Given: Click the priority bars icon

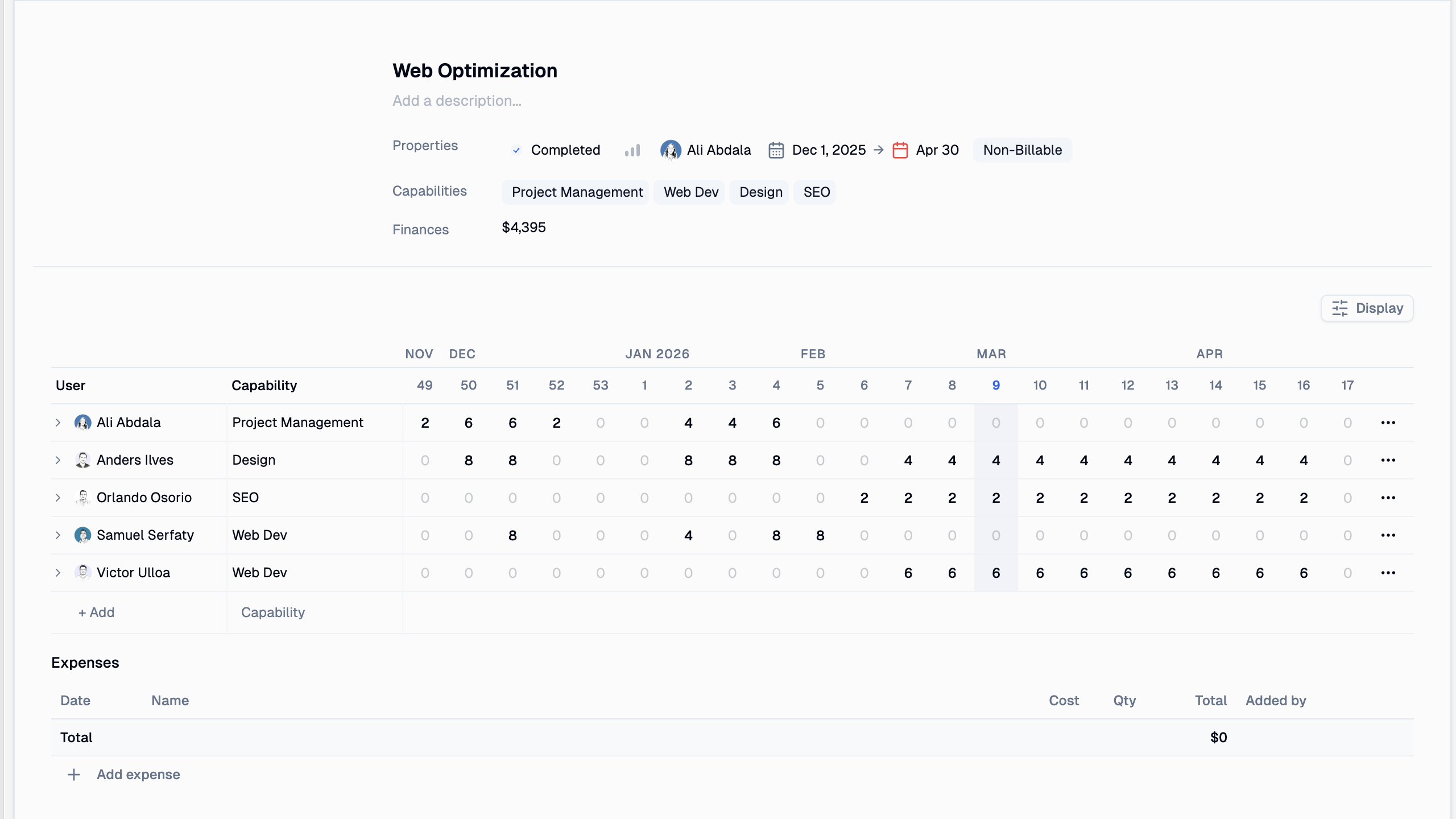Looking at the screenshot, I should [632, 150].
